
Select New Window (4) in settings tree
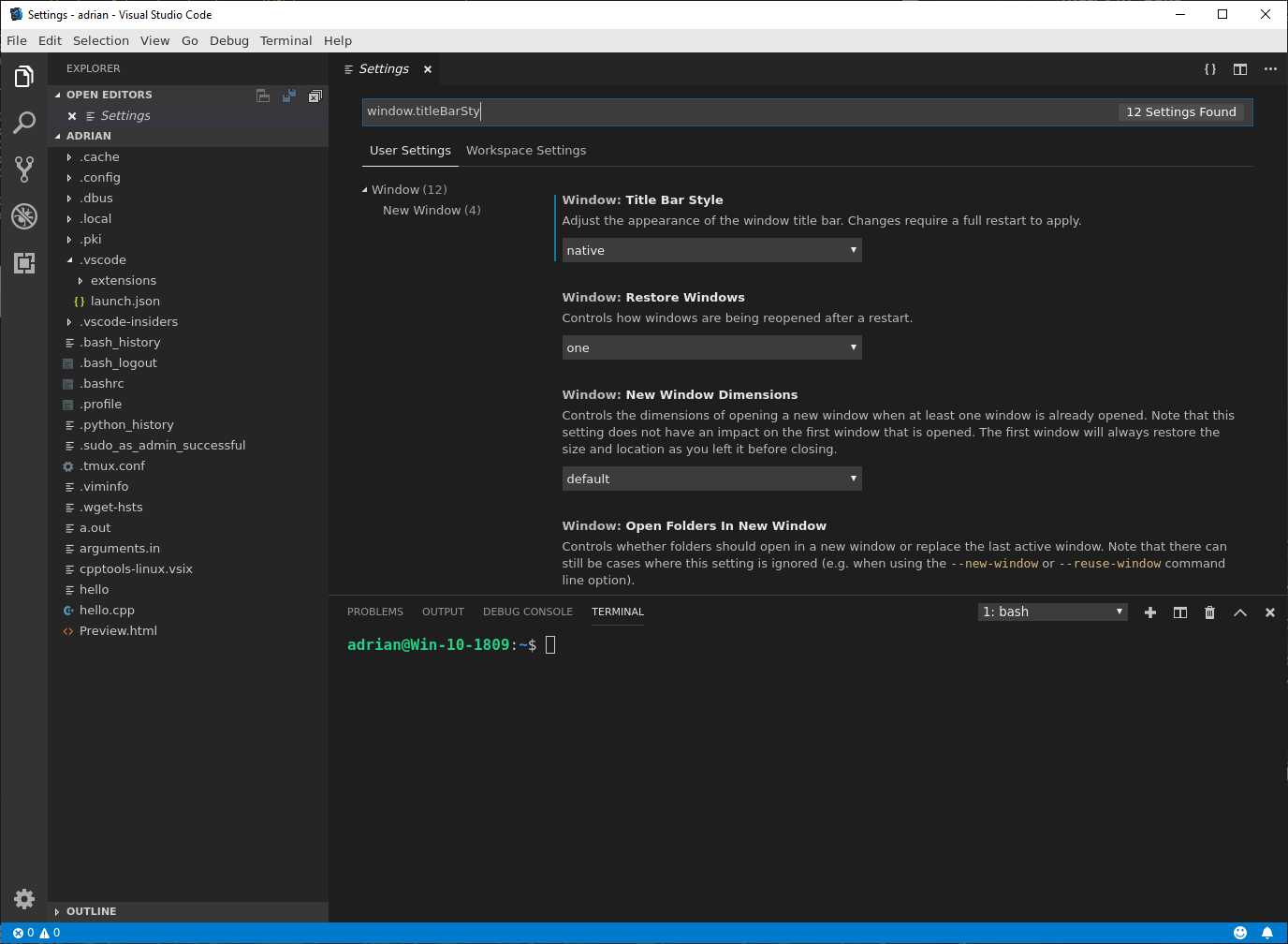tap(432, 211)
